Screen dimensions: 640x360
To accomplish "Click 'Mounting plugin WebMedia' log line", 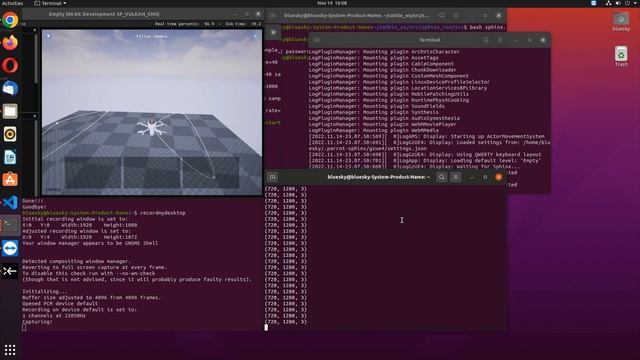I will (x=373, y=131).
